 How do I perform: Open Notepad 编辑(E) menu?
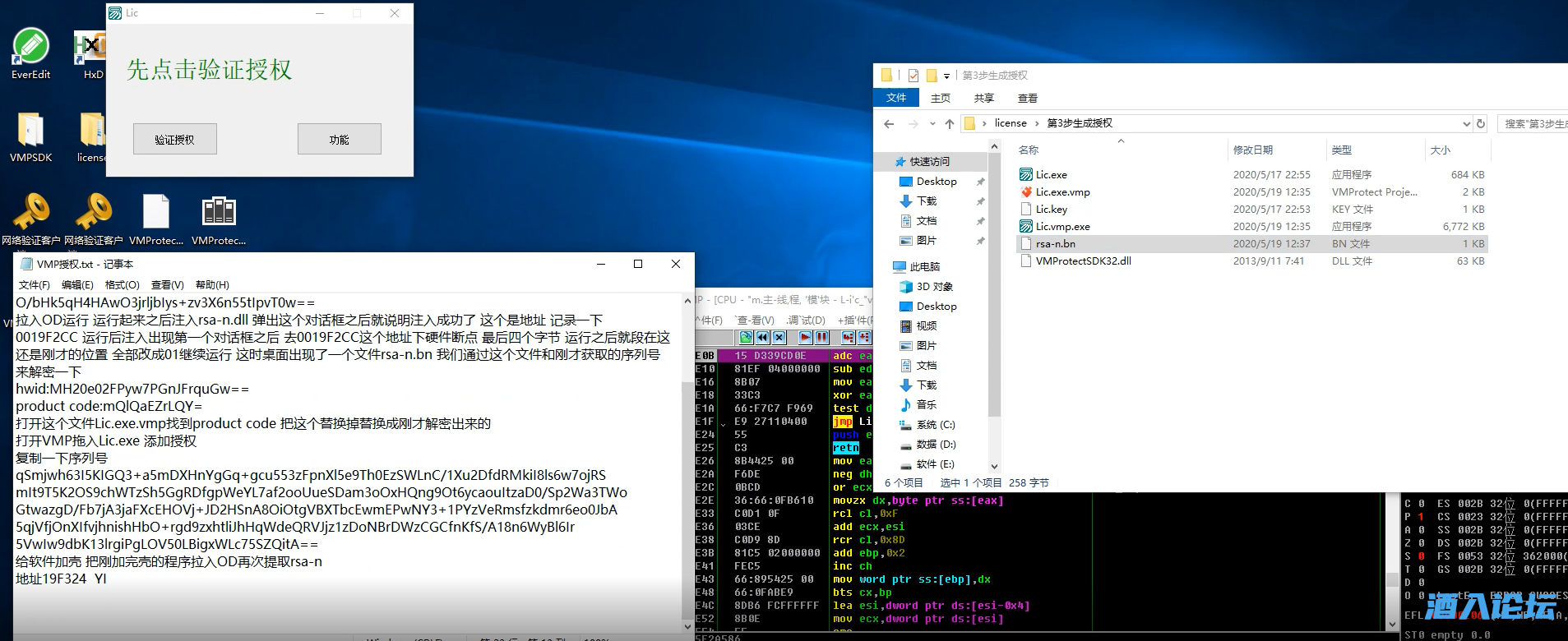77,284
